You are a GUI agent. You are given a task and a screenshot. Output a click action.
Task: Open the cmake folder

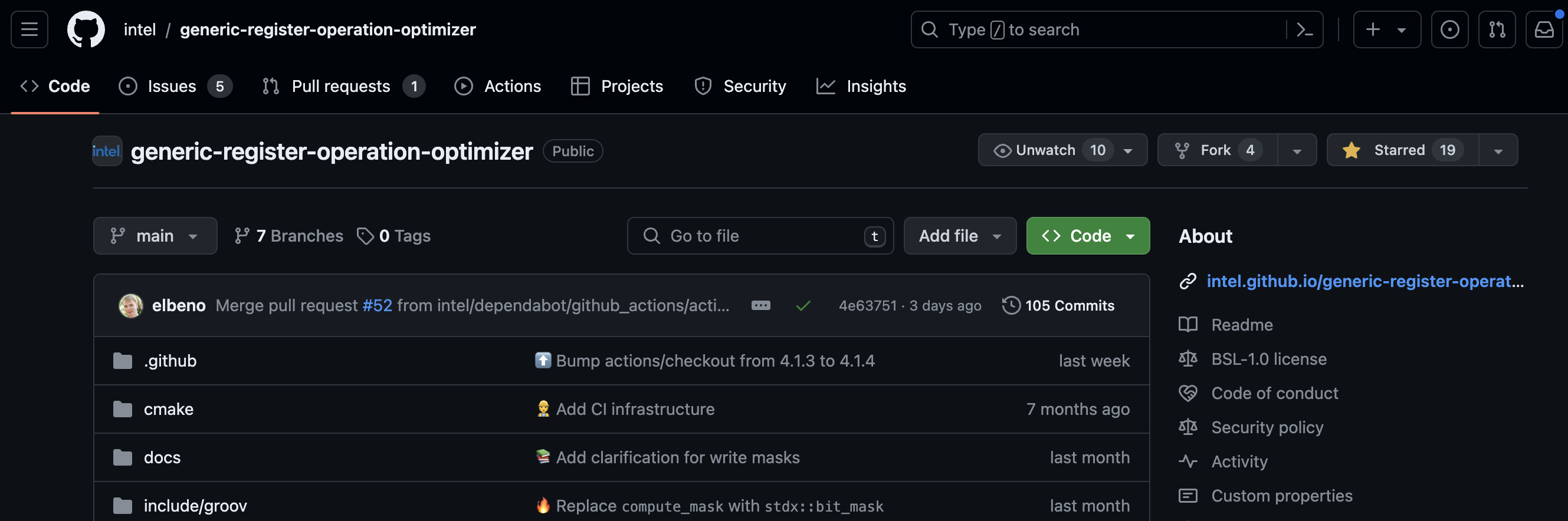point(169,409)
